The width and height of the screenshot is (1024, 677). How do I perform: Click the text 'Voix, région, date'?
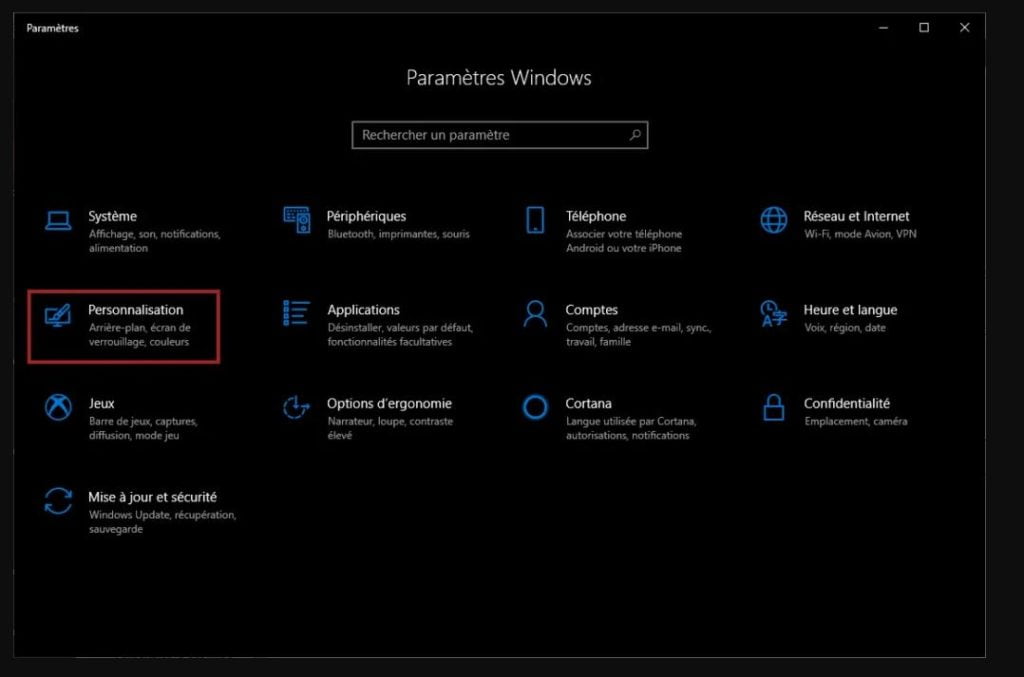[845, 328]
